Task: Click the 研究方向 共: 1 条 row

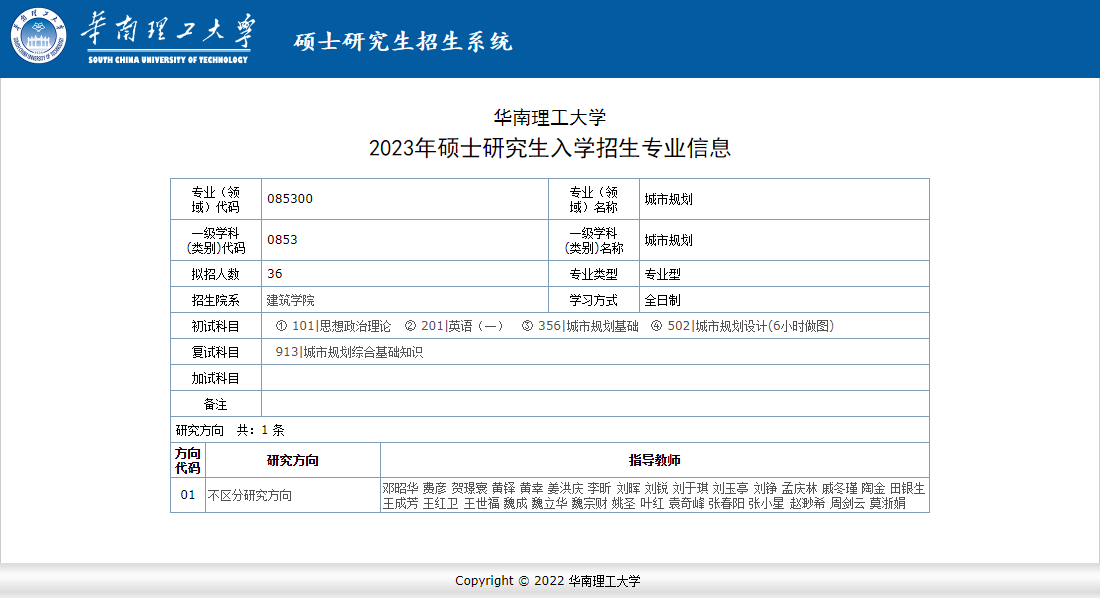Action: coord(550,430)
